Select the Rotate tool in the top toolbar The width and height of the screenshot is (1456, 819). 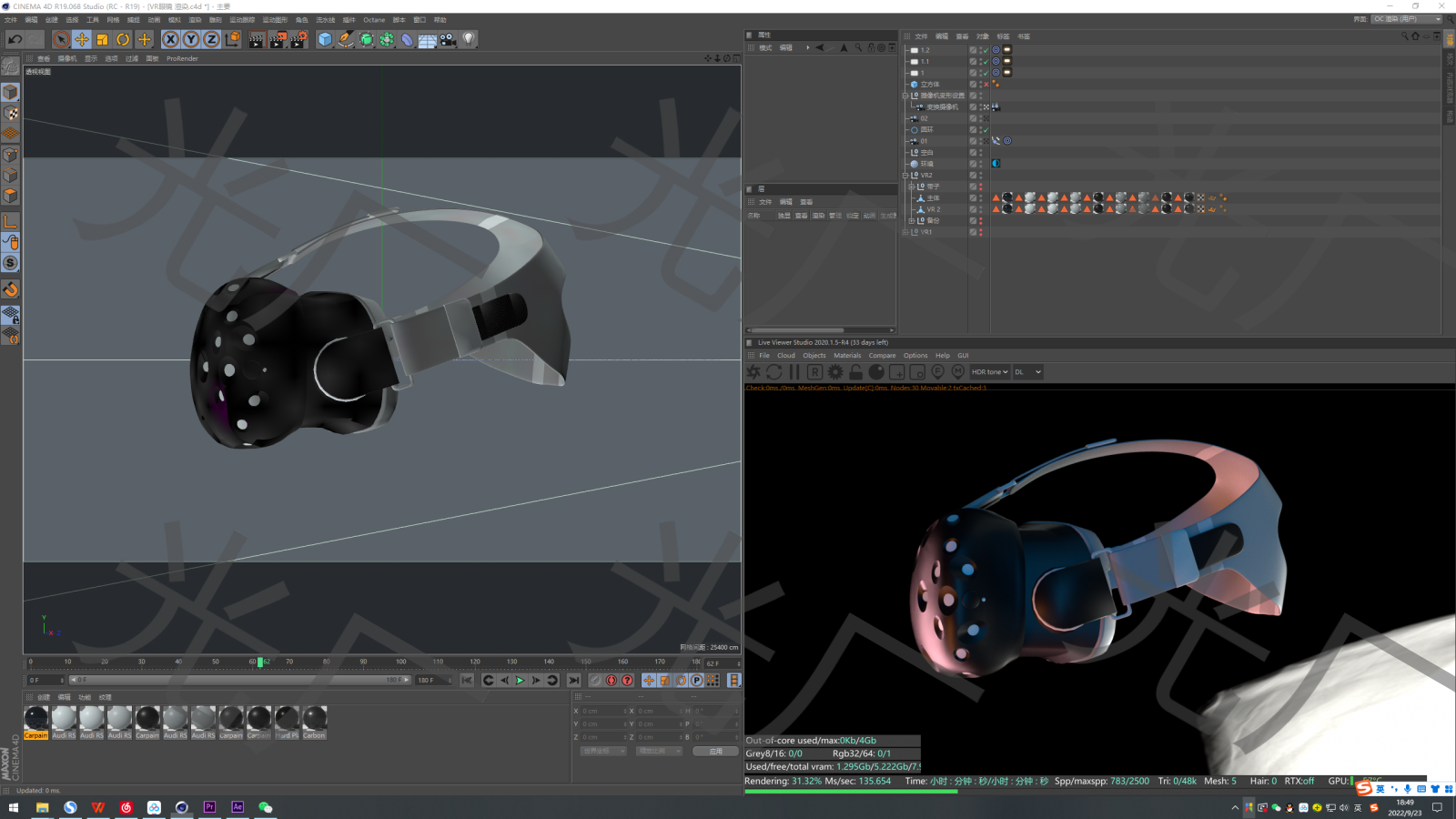tap(123, 39)
